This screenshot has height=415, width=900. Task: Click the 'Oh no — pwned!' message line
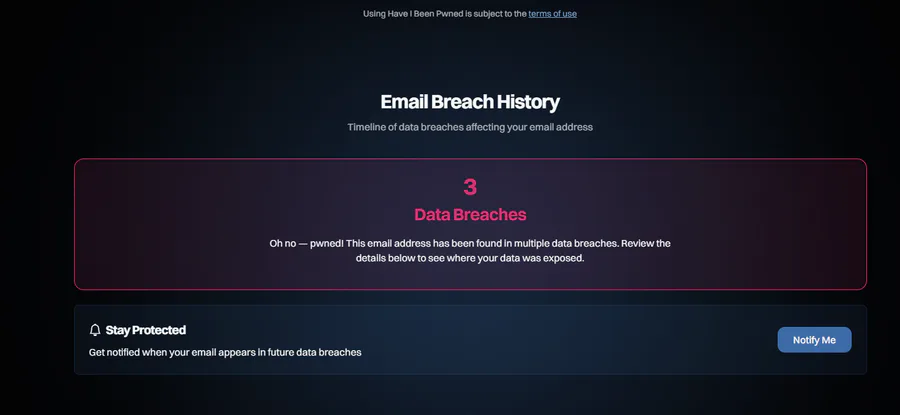pos(470,243)
